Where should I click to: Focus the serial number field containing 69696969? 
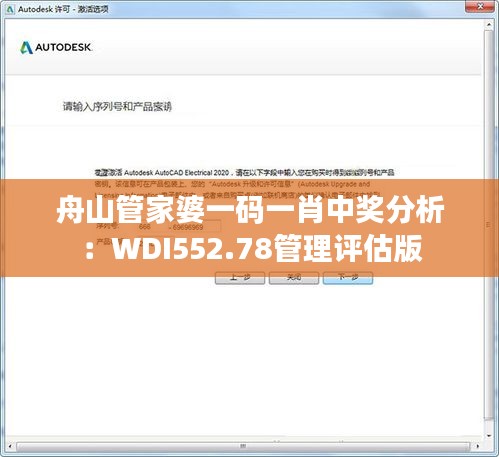pos(196,227)
